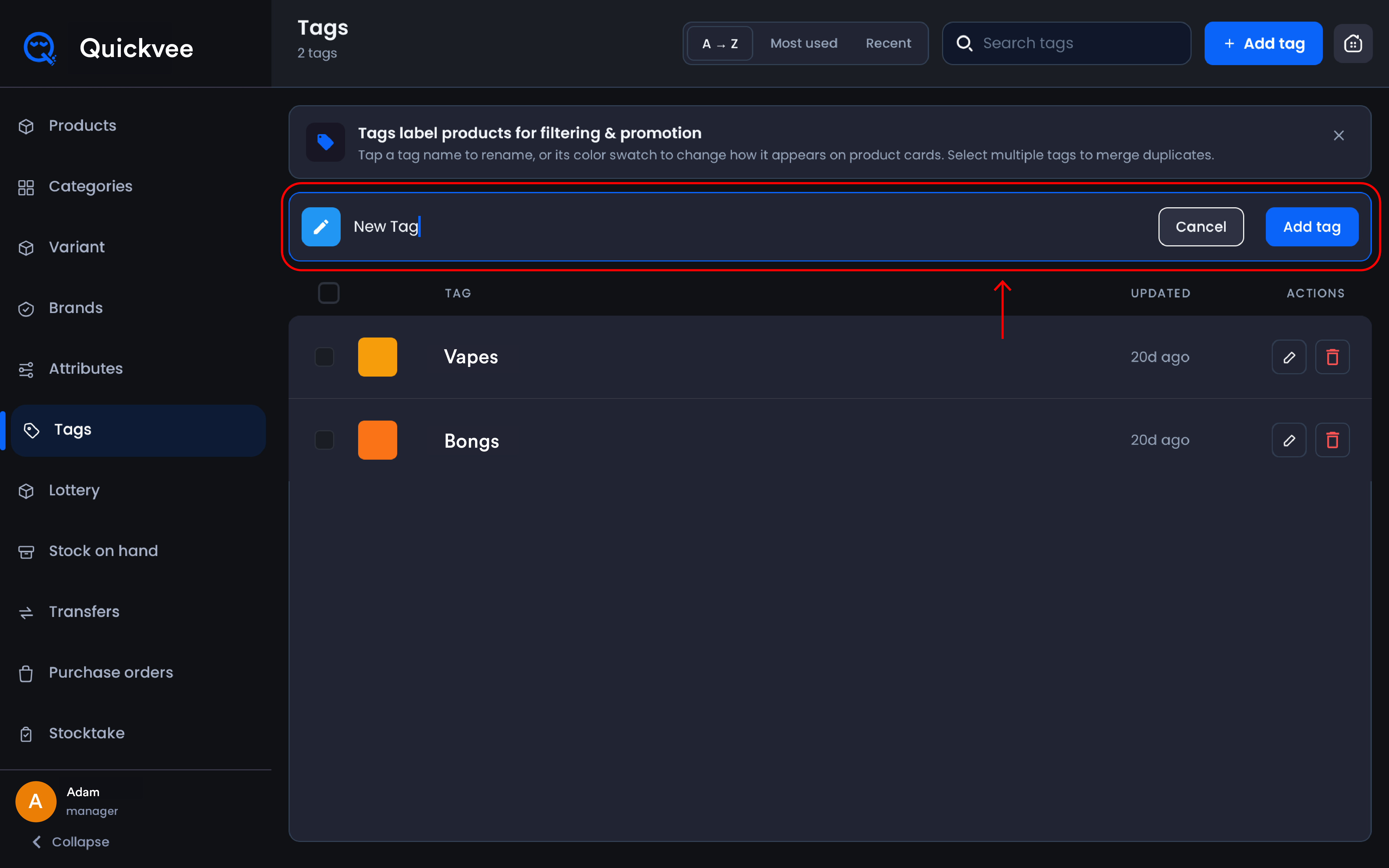Cancel the new tag entry
Viewport: 1389px width, 868px height.
pyautogui.click(x=1201, y=227)
